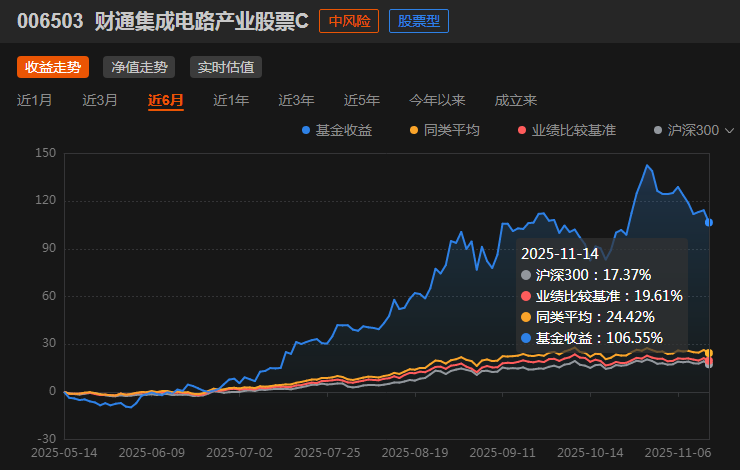
Task: Show the 近3年 period
Action: pos(296,100)
